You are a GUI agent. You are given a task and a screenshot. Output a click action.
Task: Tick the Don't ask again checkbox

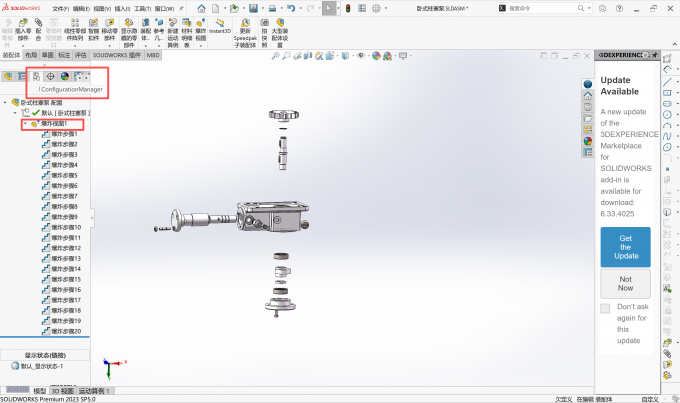pos(605,308)
